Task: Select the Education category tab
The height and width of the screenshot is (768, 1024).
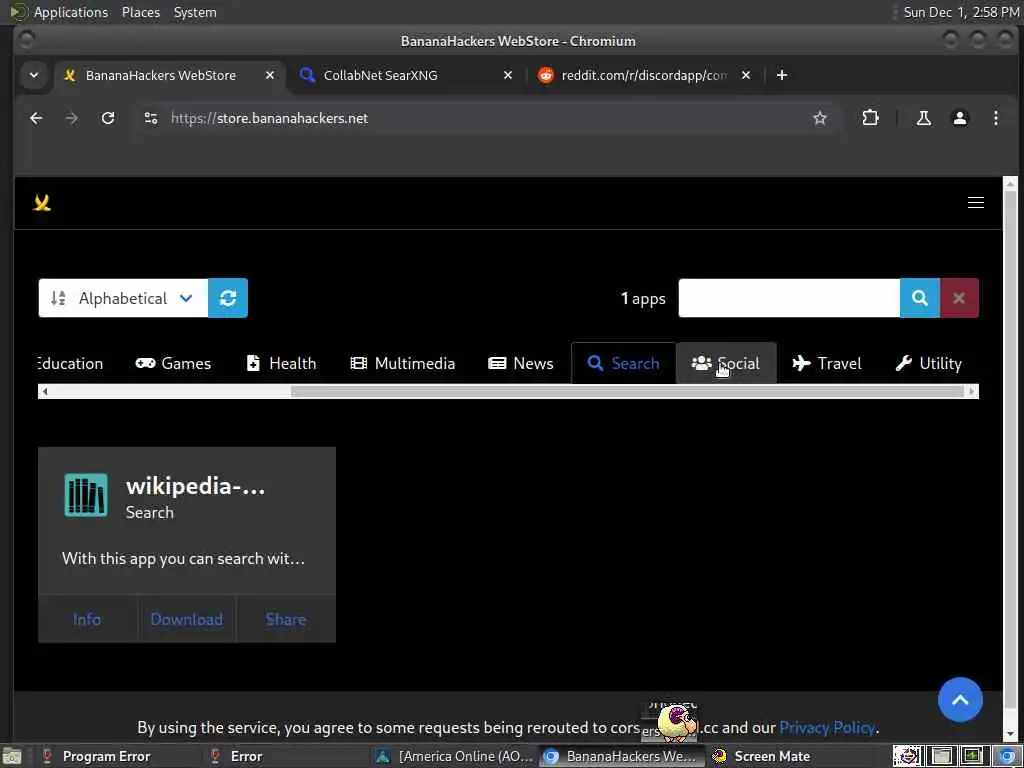Action: coord(70,363)
